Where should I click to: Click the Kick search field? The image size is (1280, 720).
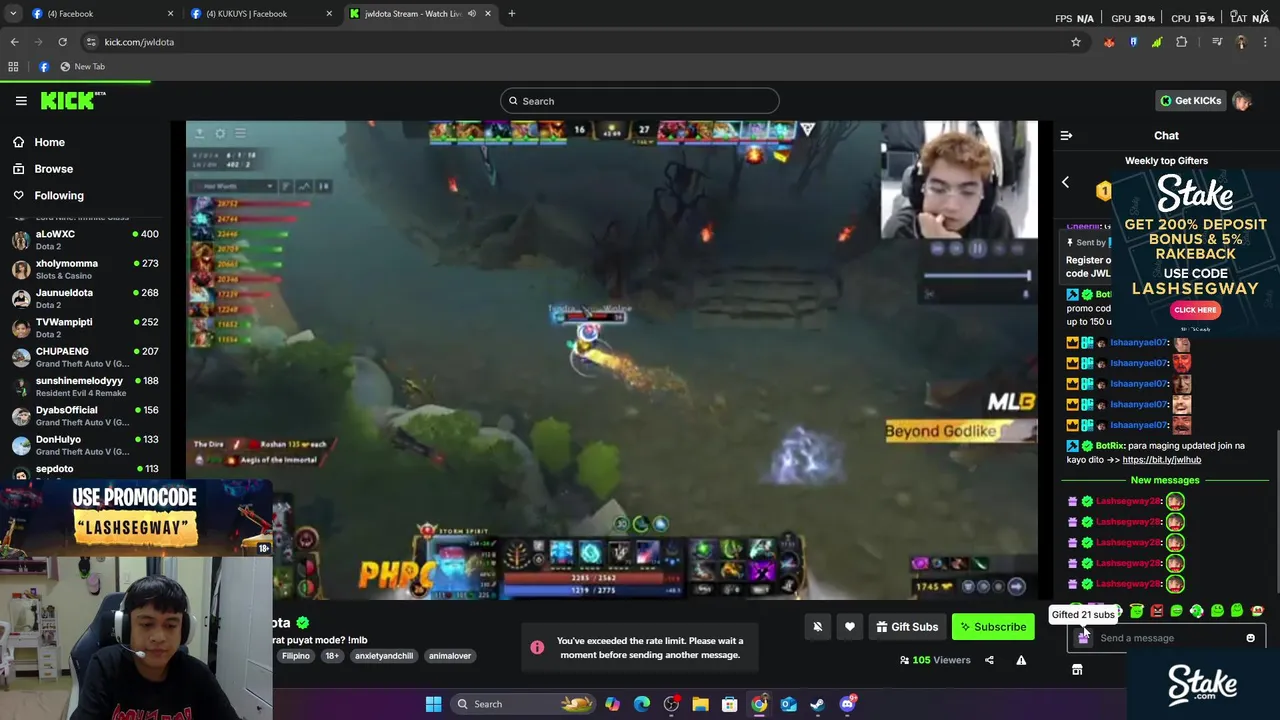coord(640,101)
